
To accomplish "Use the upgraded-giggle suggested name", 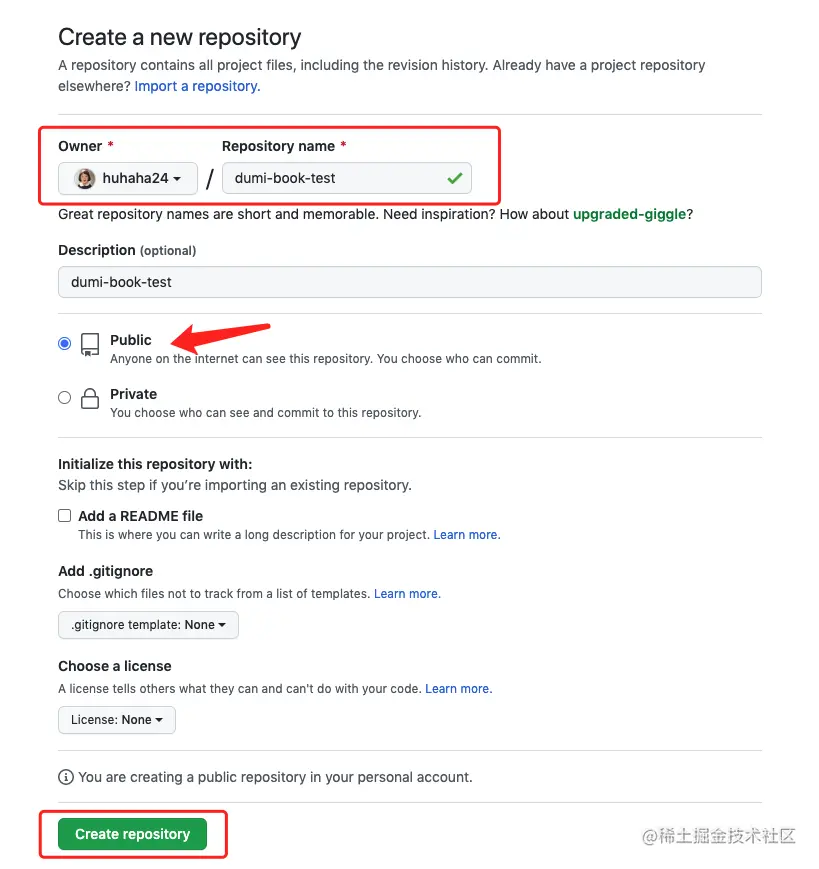I will click(x=629, y=214).
